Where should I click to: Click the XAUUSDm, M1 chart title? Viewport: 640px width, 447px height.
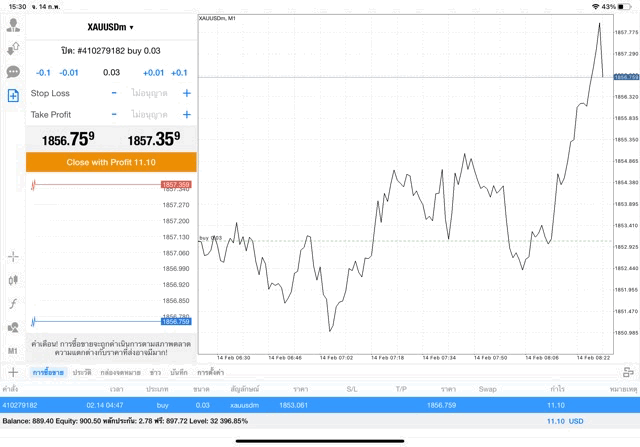coord(217,18)
